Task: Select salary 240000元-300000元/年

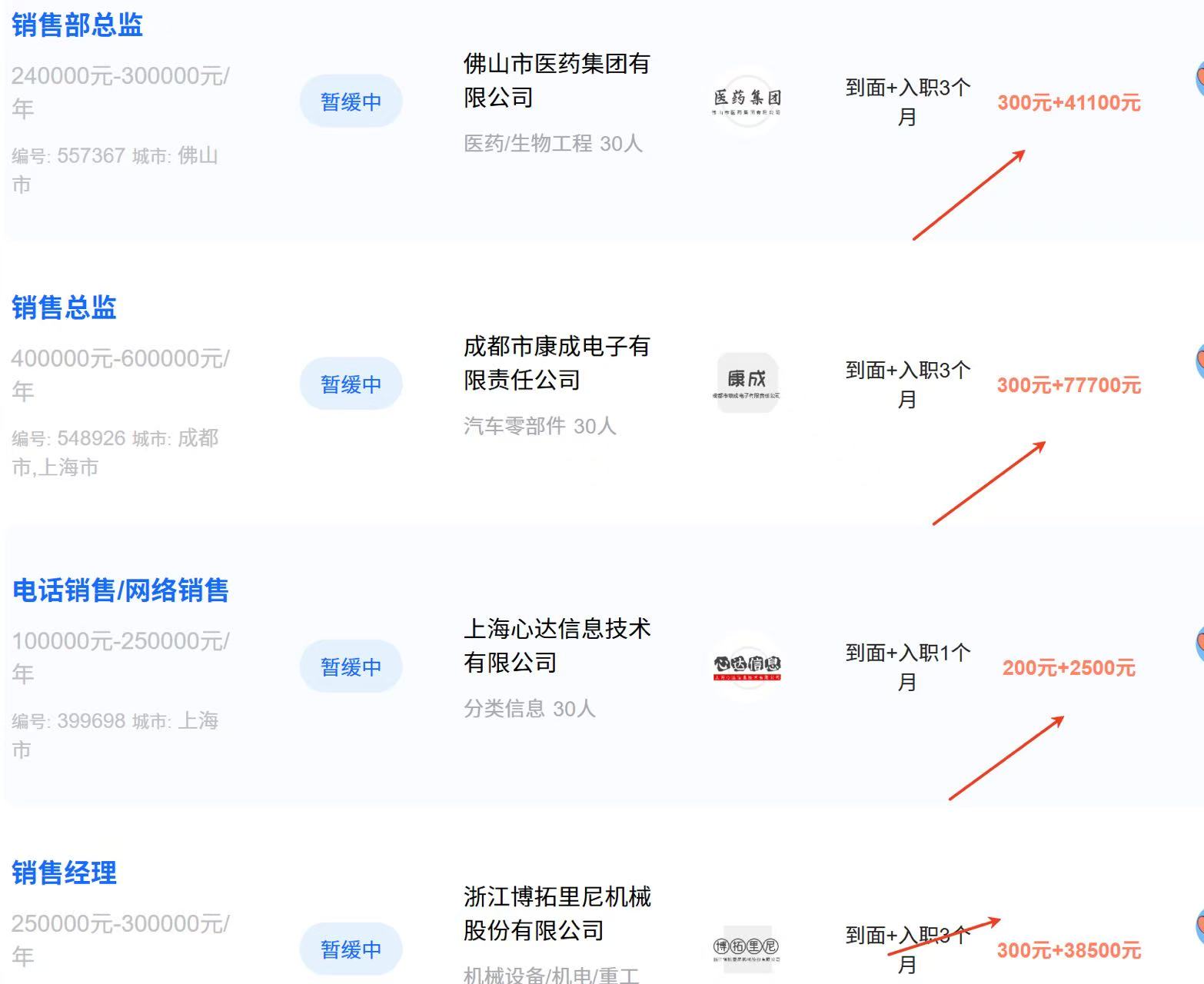Action: pos(120,92)
